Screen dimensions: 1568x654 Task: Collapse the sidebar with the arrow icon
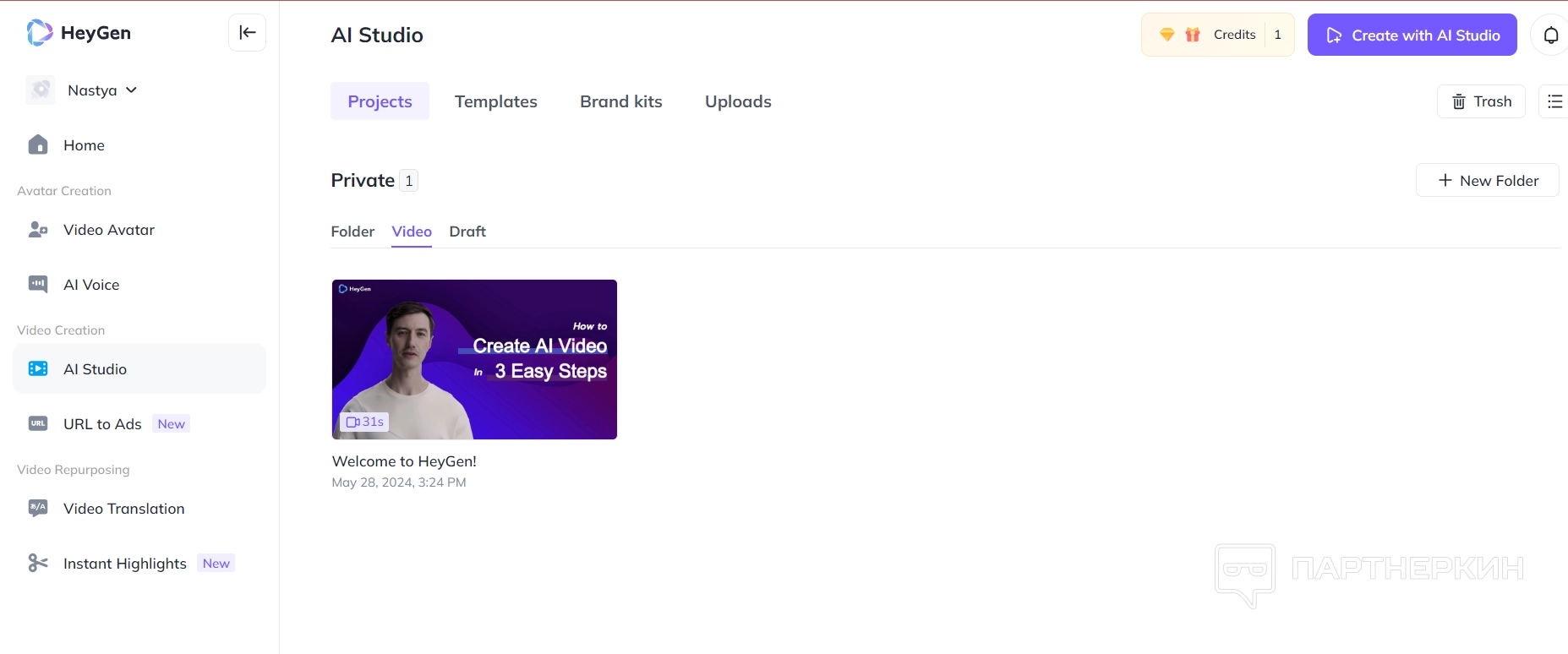tap(248, 33)
